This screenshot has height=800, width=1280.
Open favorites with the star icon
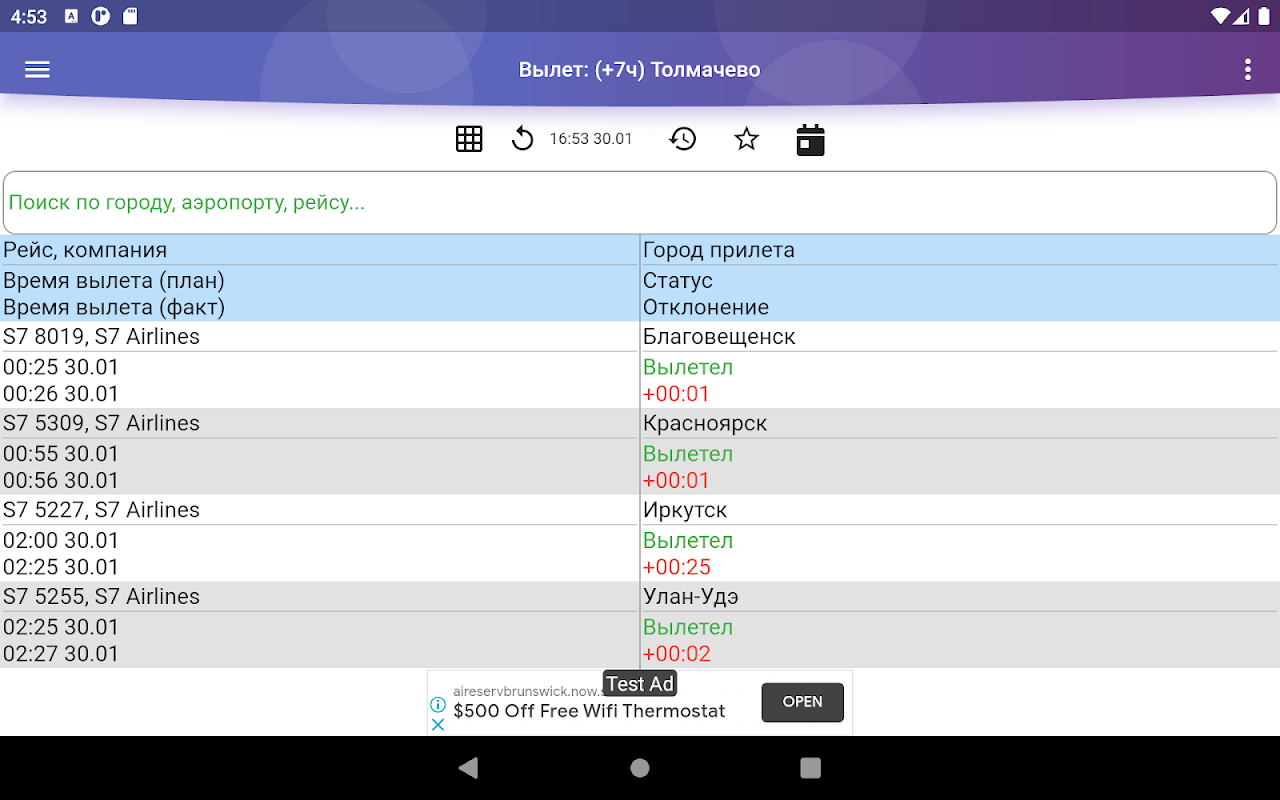point(747,139)
